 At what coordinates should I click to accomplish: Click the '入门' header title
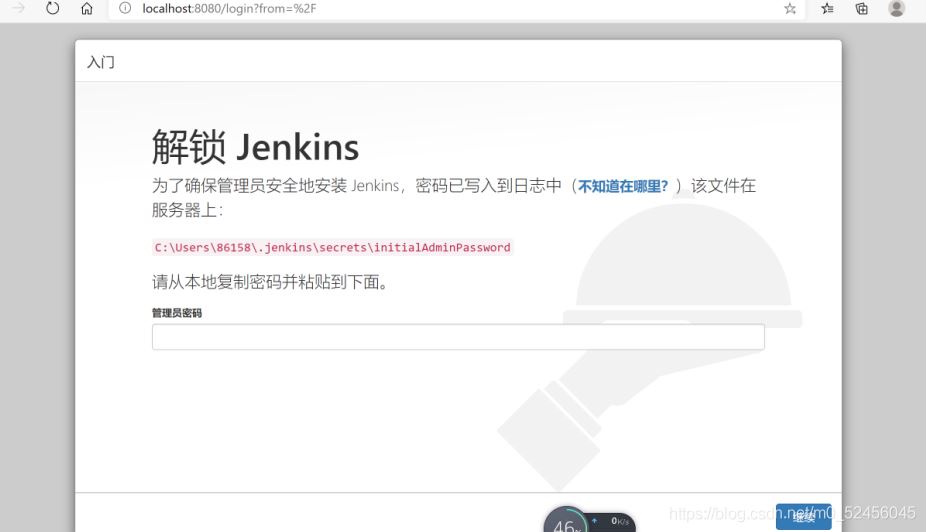click(x=101, y=62)
